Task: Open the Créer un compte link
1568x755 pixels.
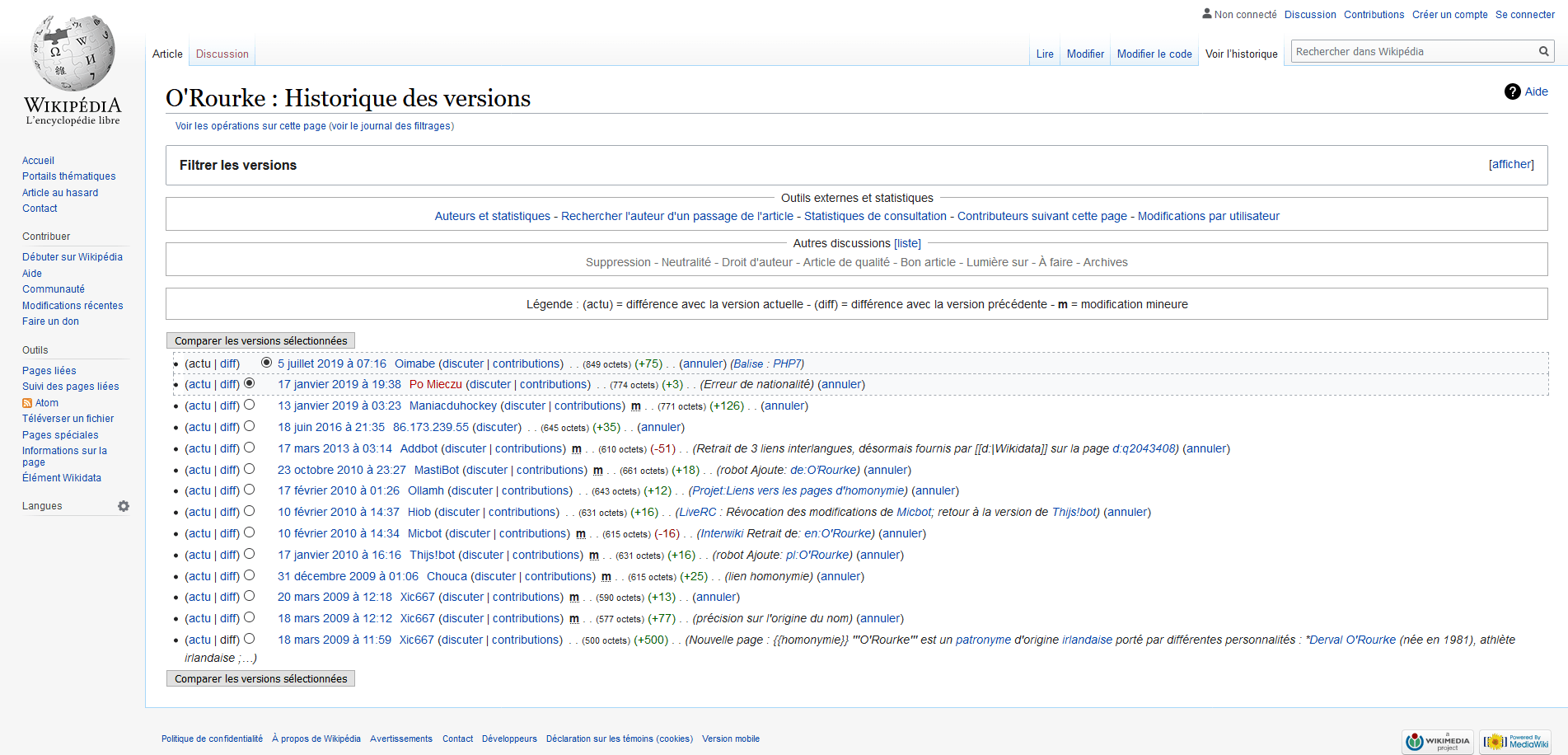Action: tap(1449, 15)
